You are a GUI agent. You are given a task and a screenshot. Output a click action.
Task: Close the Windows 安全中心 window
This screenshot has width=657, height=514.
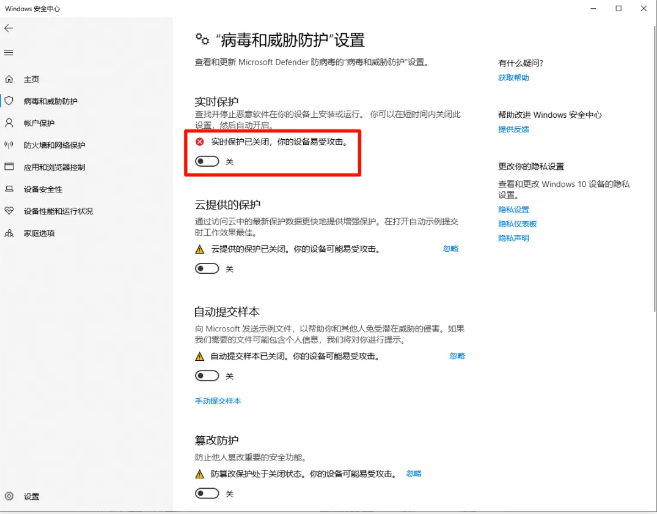(x=644, y=8)
